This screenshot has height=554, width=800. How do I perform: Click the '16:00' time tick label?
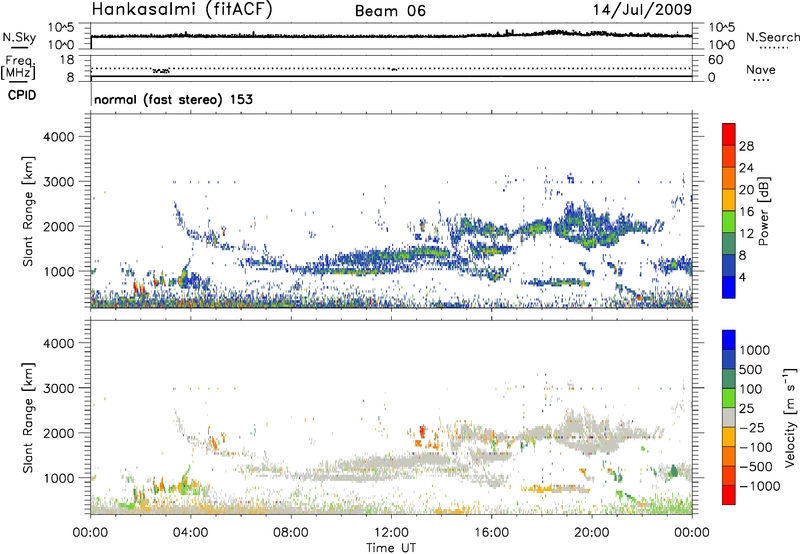491,533
